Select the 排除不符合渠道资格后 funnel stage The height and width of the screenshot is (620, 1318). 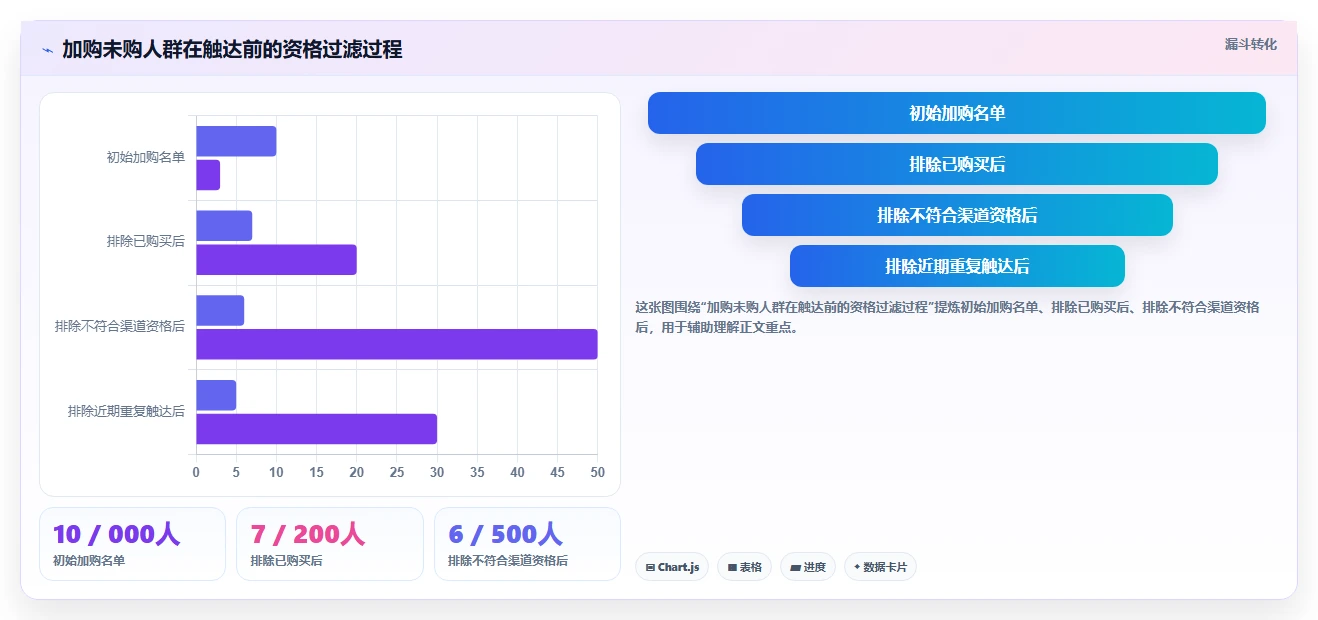click(957, 215)
